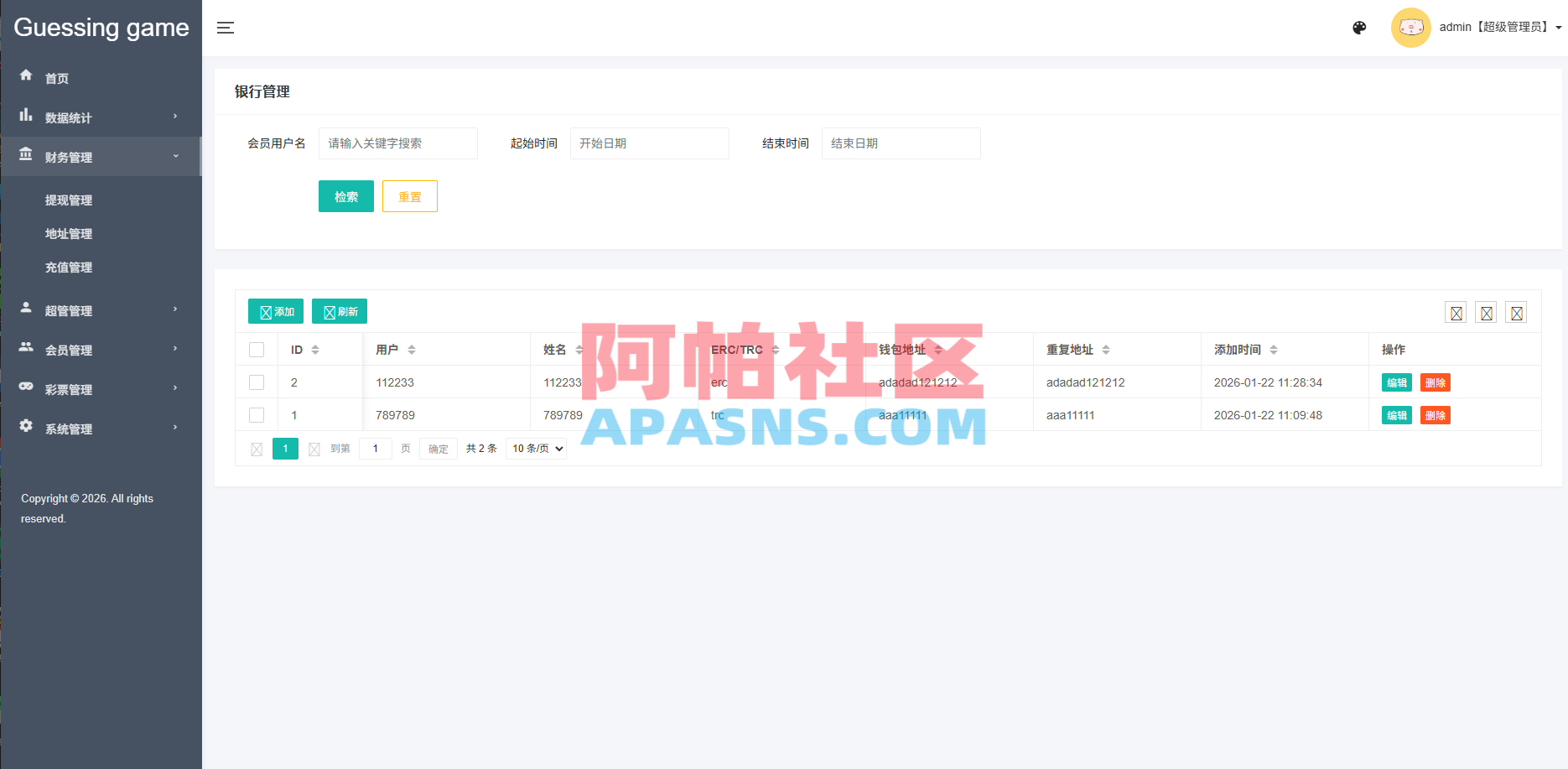
Task: Click timestamp 2026-01-22 11:09:48
Action: 1268,415
